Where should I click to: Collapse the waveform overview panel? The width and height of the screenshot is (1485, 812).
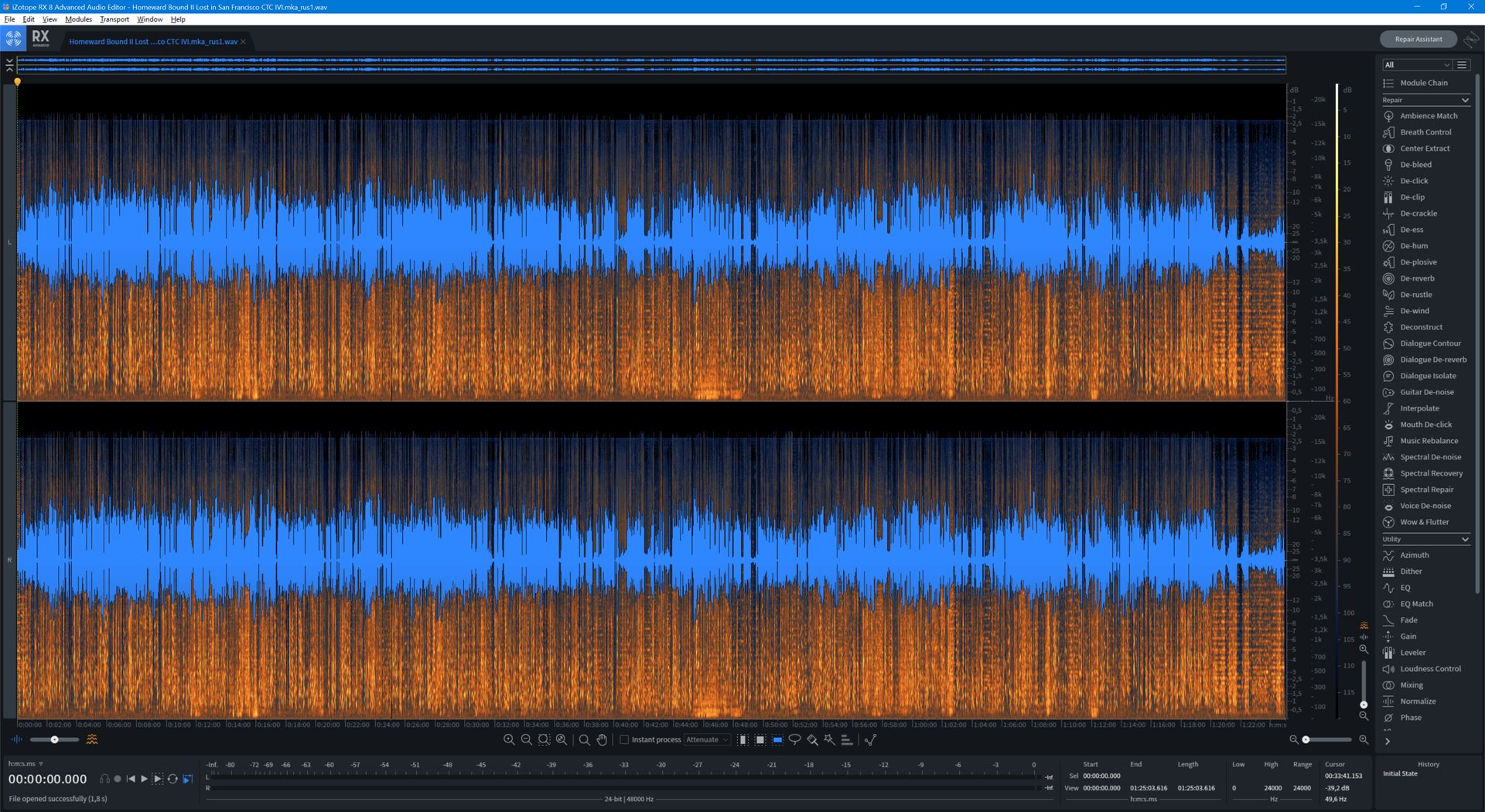click(x=9, y=64)
